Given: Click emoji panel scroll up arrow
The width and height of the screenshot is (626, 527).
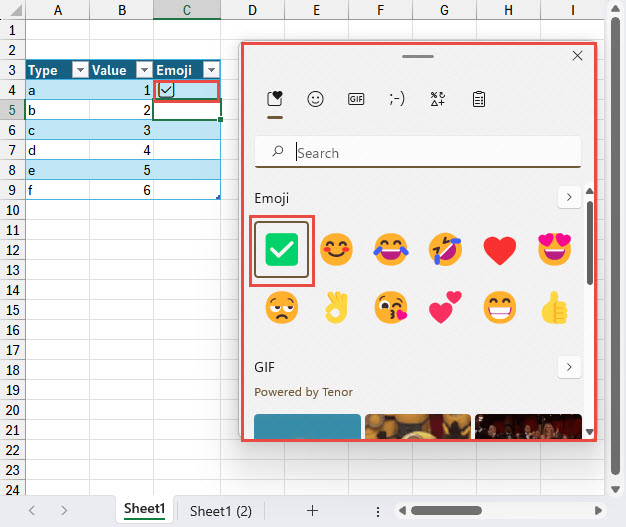Looking at the screenshot, I should pyautogui.click(x=590, y=191).
